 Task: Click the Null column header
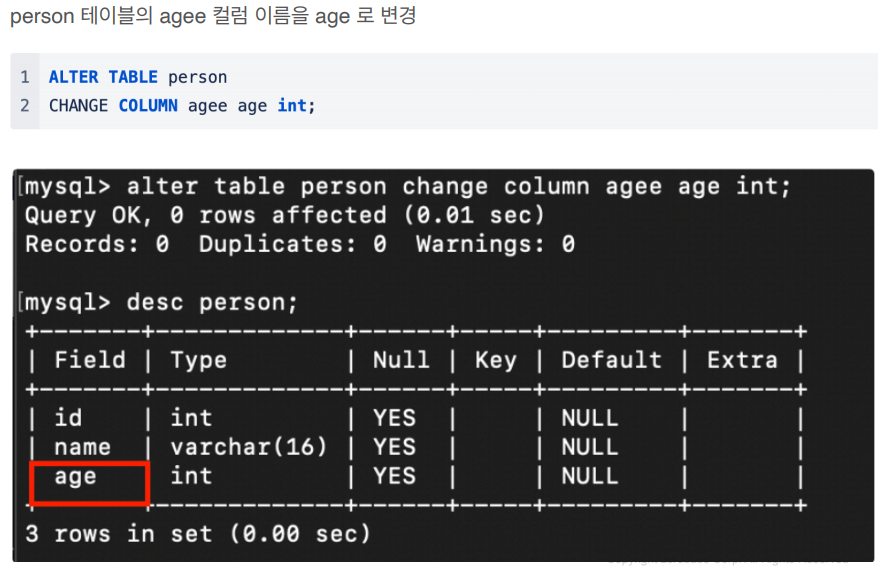pyautogui.click(x=402, y=360)
